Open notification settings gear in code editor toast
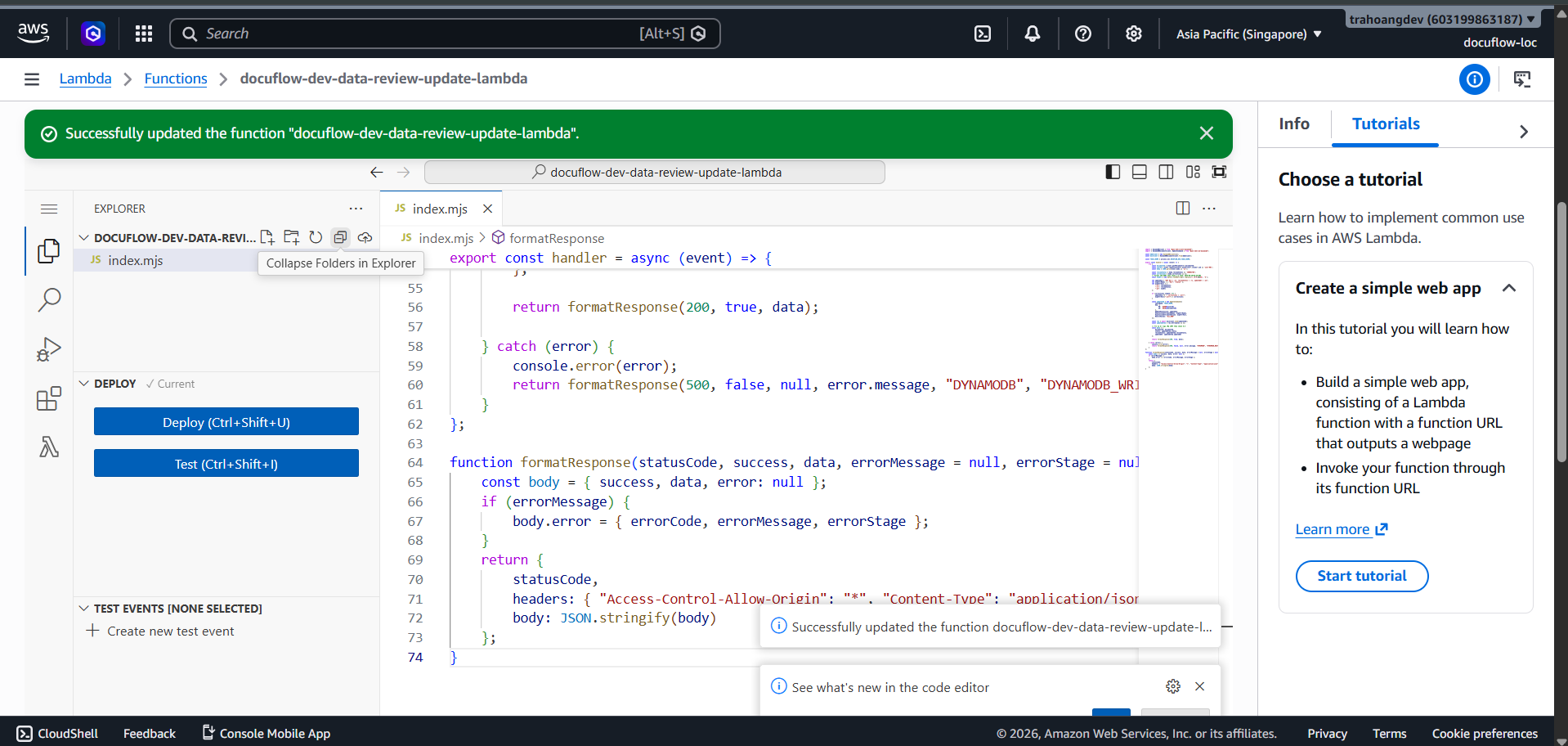Screen dimensions: 1568x746 click(1173, 686)
